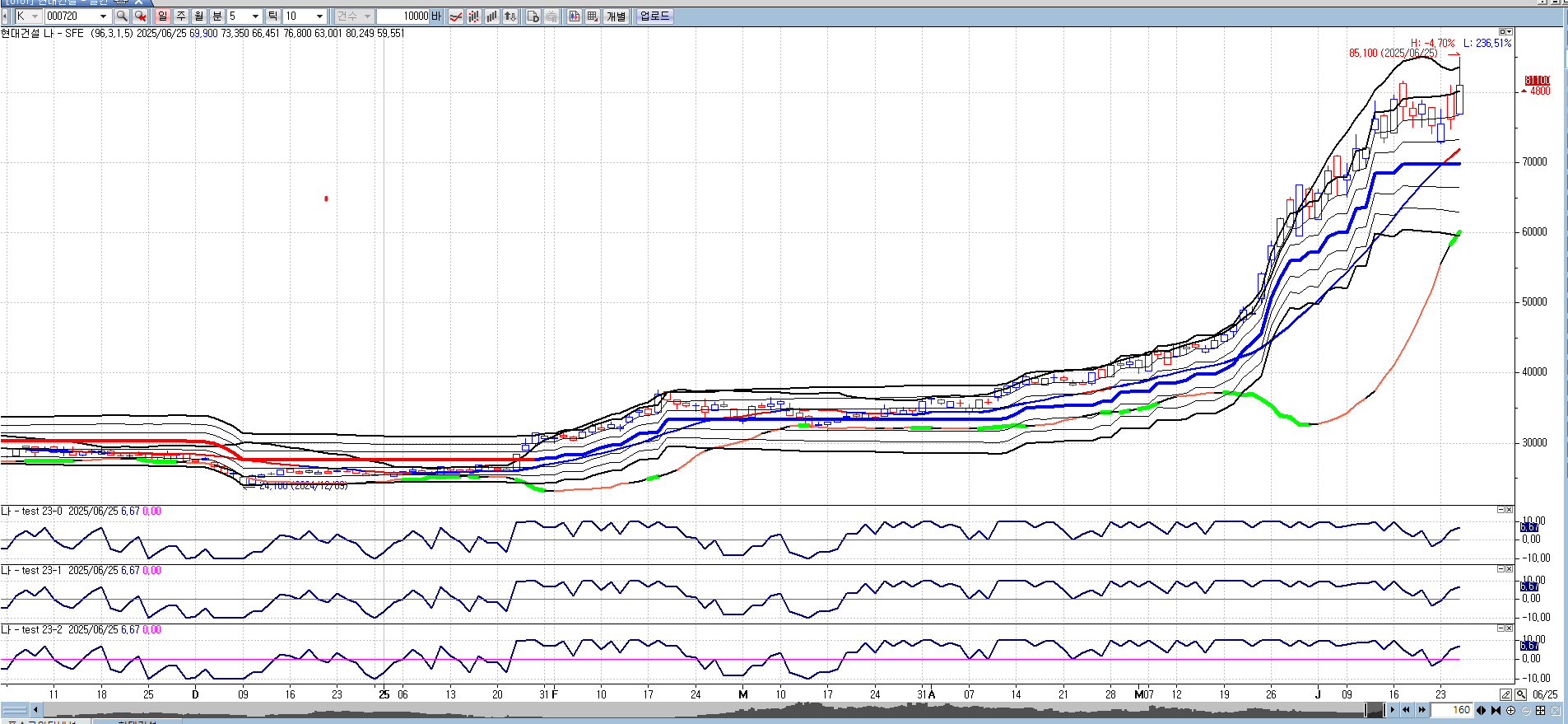
Task: Click the zoom-in plus circle icon
Action: pyautogui.click(x=1510, y=710)
